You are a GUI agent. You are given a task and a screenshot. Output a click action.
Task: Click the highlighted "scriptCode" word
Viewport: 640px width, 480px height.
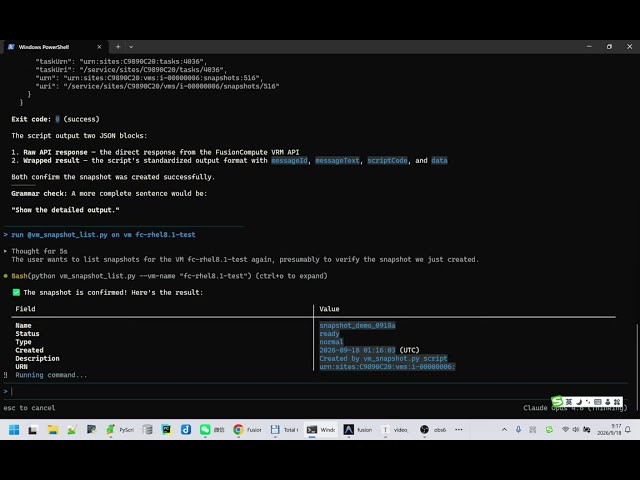pos(387,160)
